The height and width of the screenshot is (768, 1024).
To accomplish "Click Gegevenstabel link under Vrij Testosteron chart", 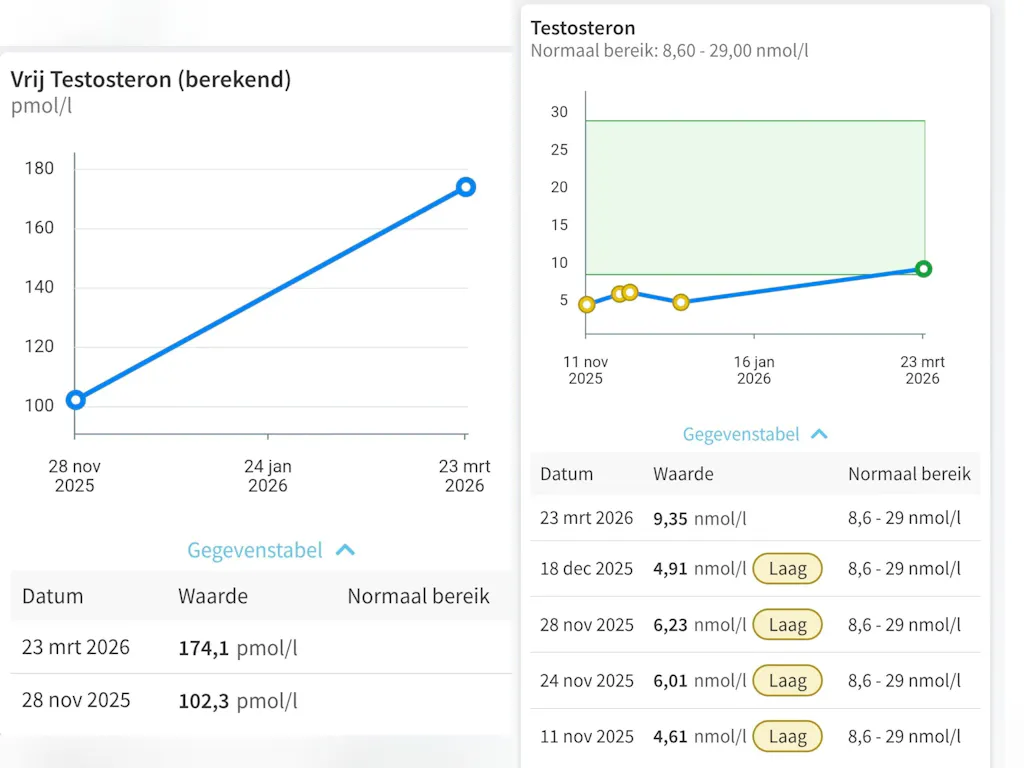I will coord(255,550).
